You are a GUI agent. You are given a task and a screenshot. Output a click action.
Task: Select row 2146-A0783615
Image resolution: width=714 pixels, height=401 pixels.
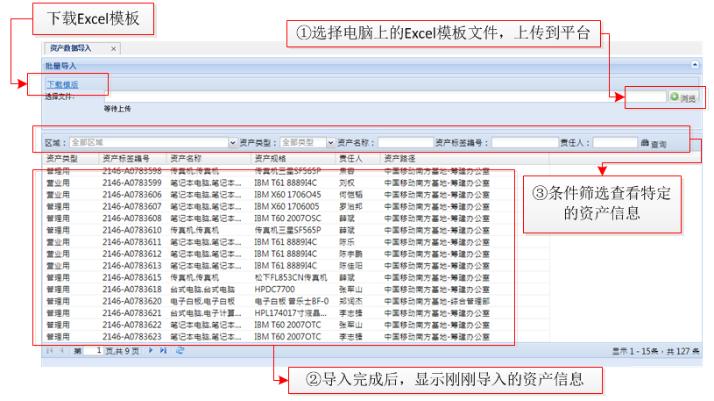pyautogui.click(x=296, y=278)
